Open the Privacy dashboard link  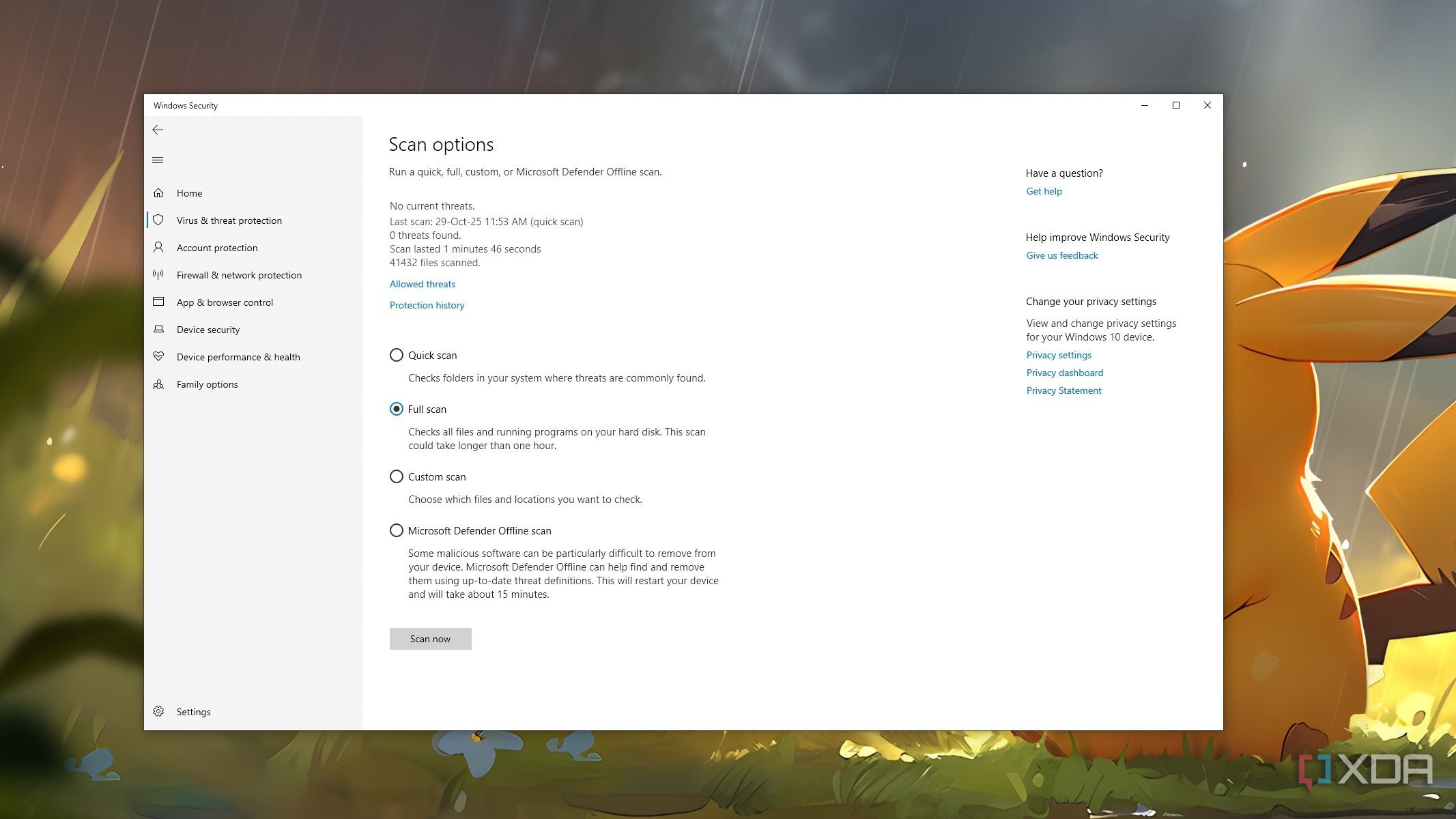pyautogui.click(x=1064, y=373)
